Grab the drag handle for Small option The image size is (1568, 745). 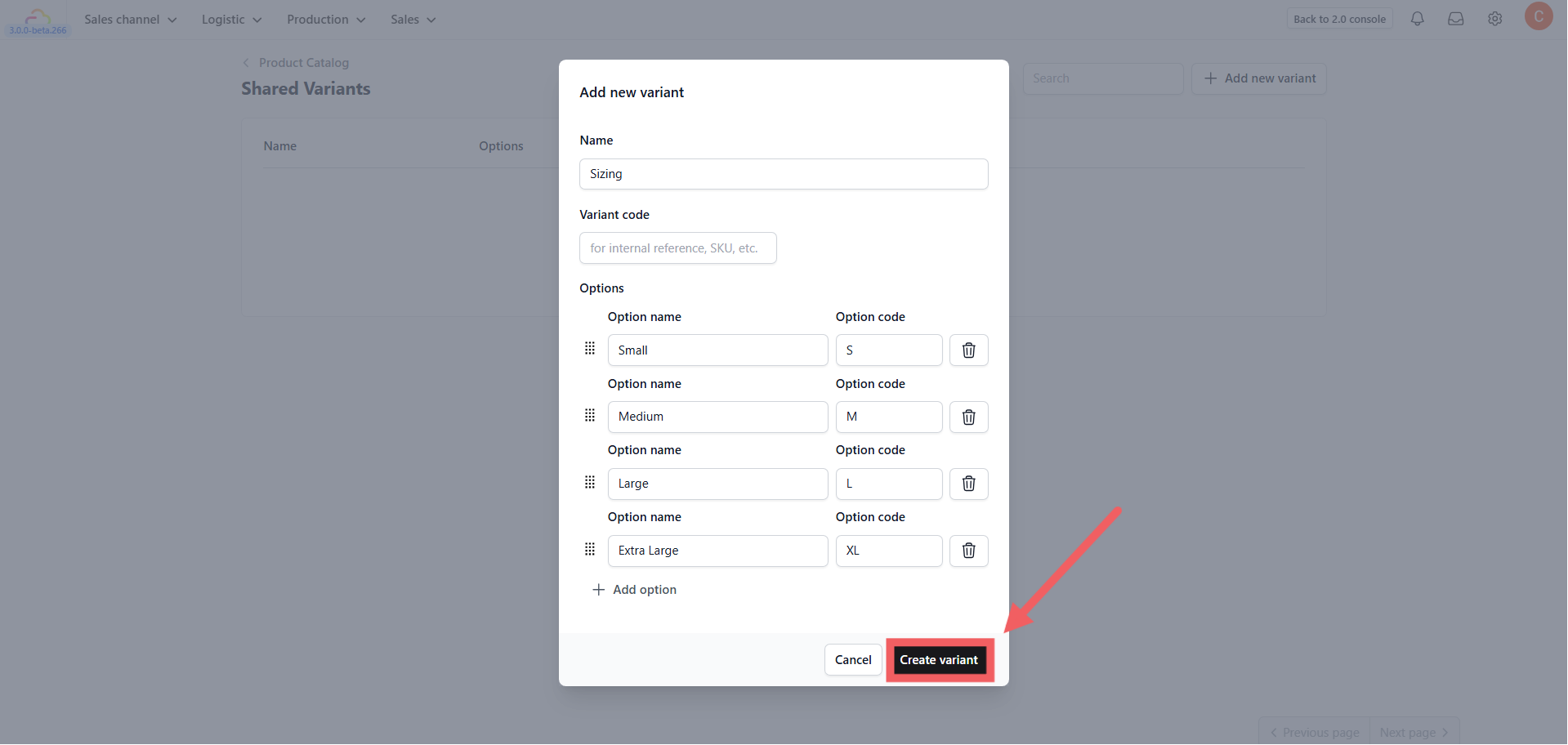[x=590, y=349]
